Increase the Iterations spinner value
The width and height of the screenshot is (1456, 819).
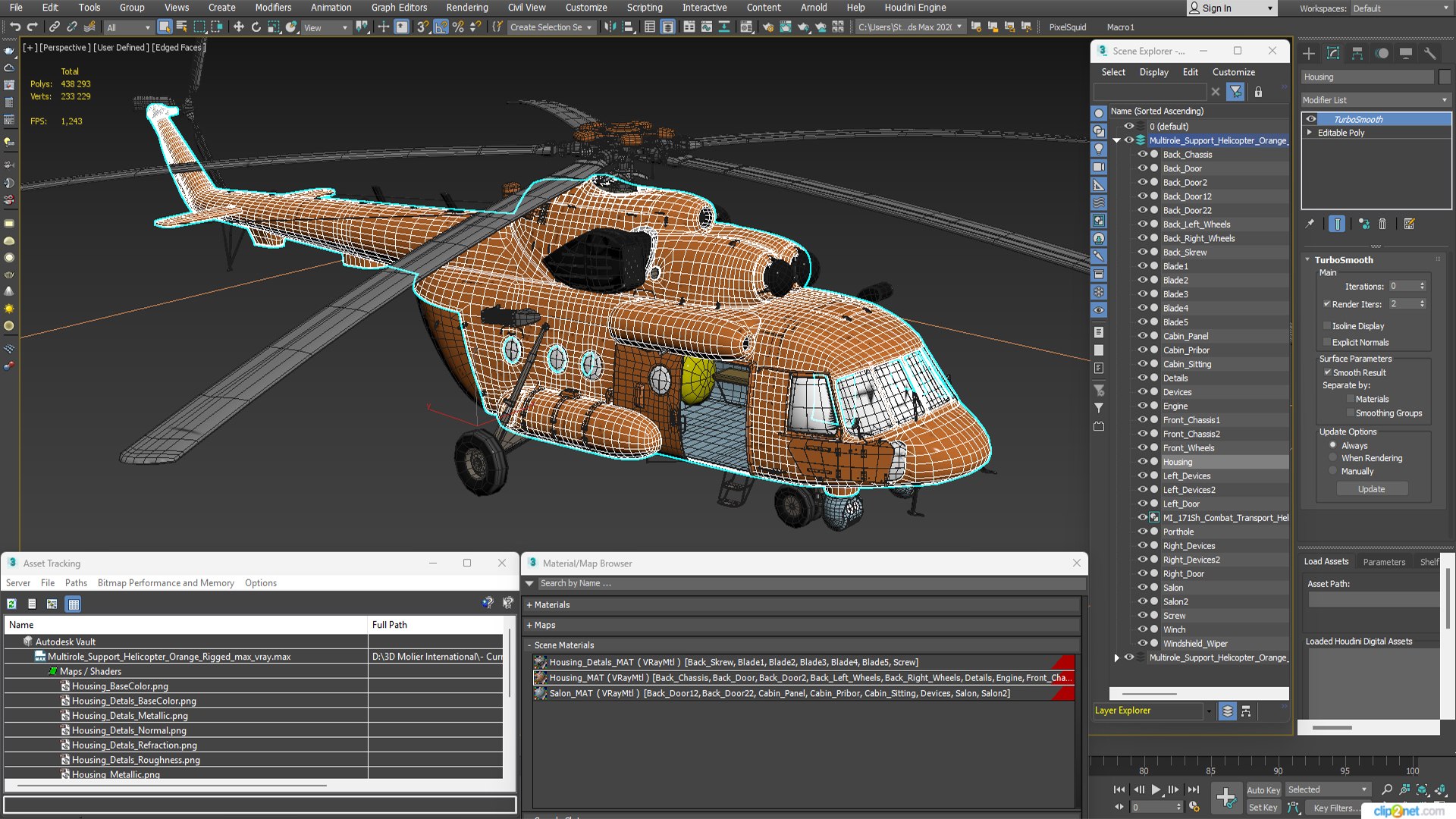click(x=1422, y=284)
